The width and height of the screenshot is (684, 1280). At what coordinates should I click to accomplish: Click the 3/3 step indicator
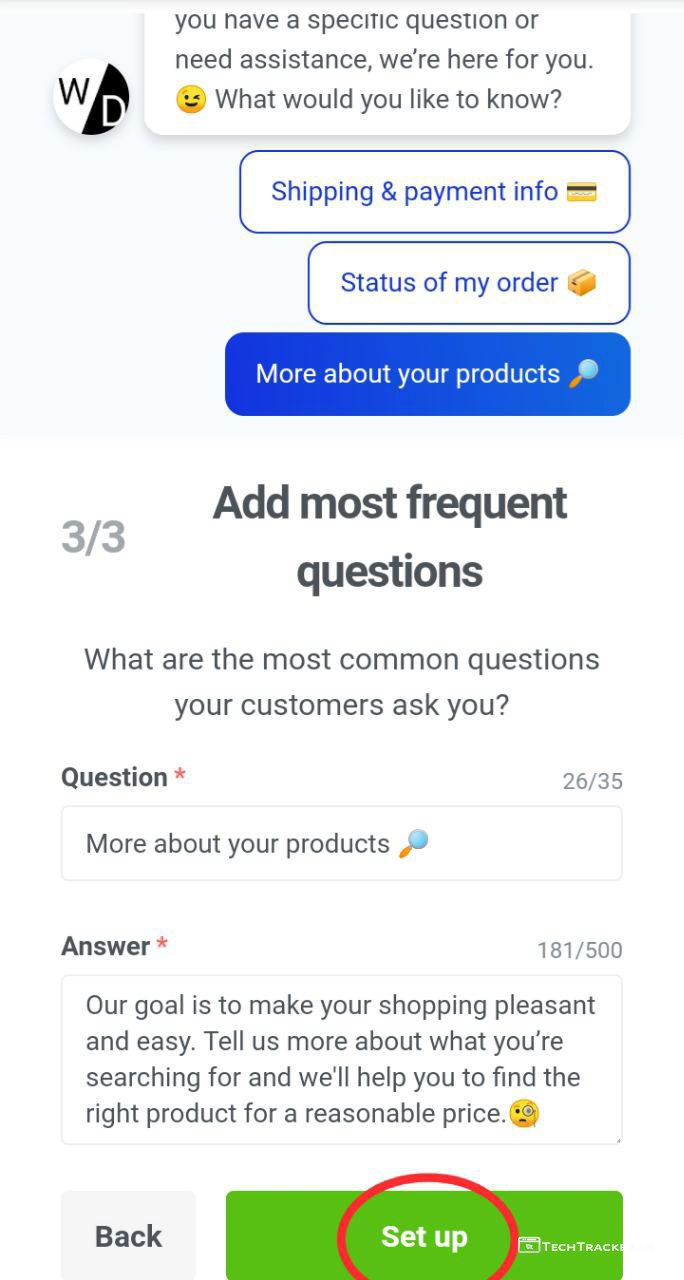pos(93,538)
